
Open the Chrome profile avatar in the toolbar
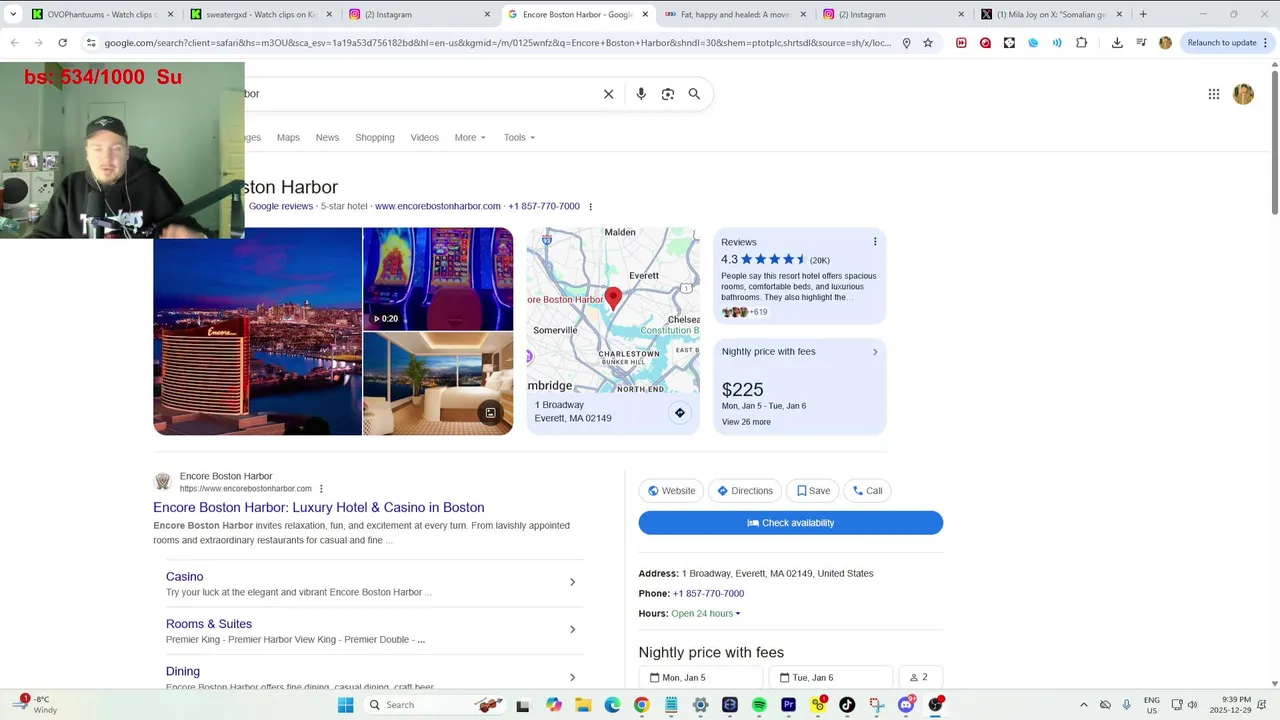(x=1165, y=43)
